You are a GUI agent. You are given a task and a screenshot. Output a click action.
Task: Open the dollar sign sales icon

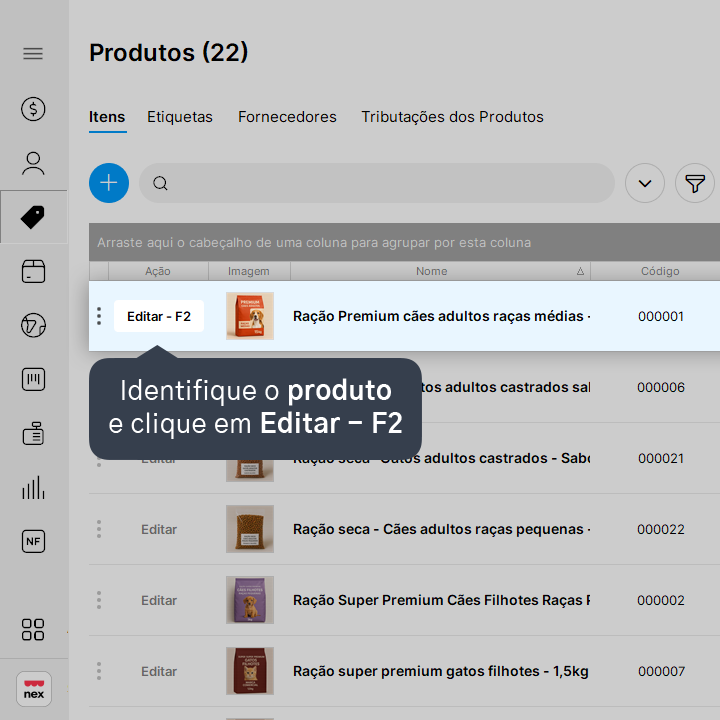click(x=33, y=109)
